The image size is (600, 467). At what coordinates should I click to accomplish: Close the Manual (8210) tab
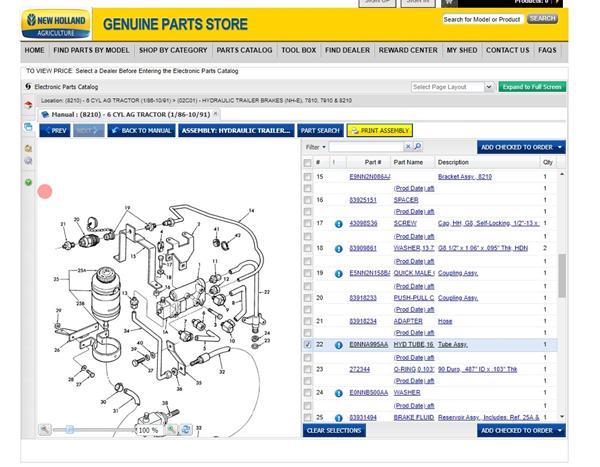215,114
